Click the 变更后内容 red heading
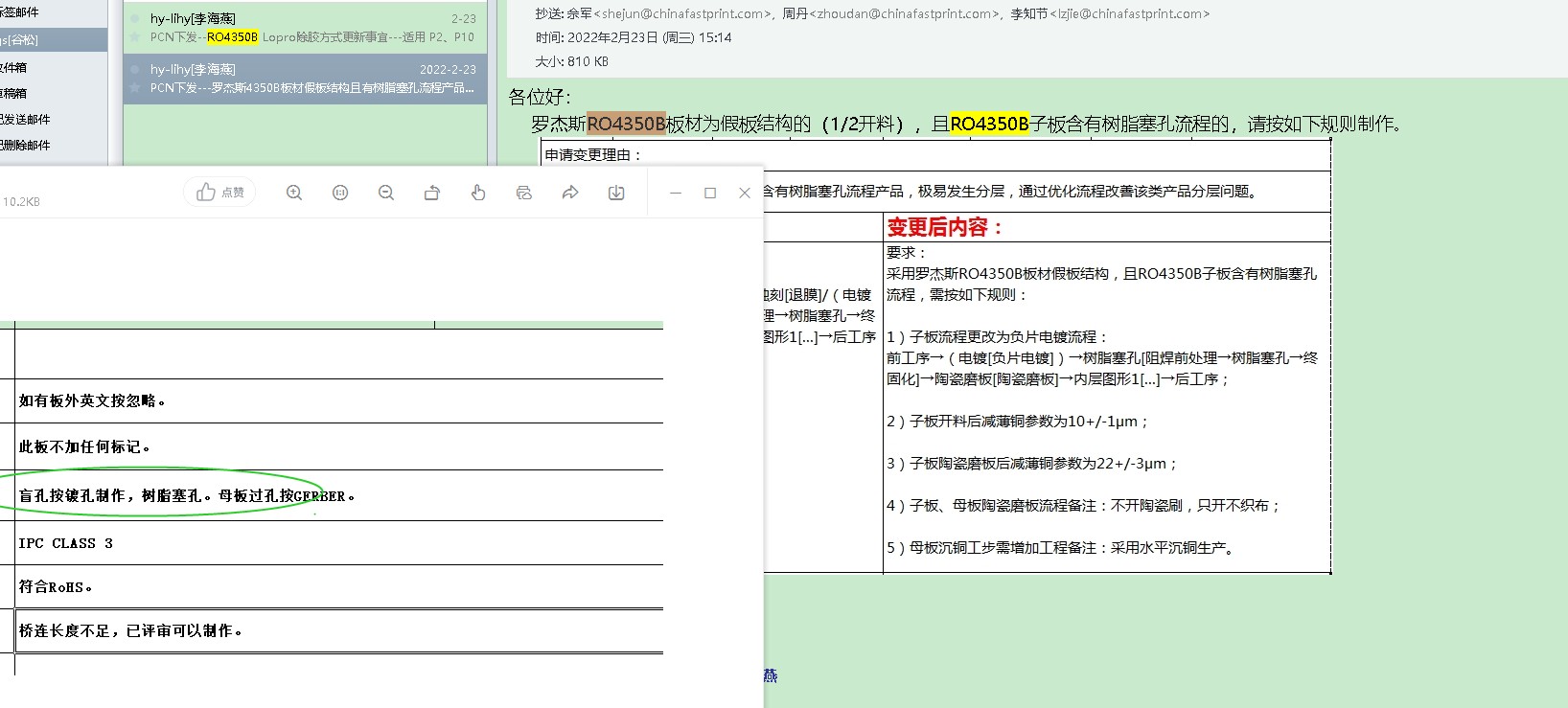 click(x=944, y=227)
